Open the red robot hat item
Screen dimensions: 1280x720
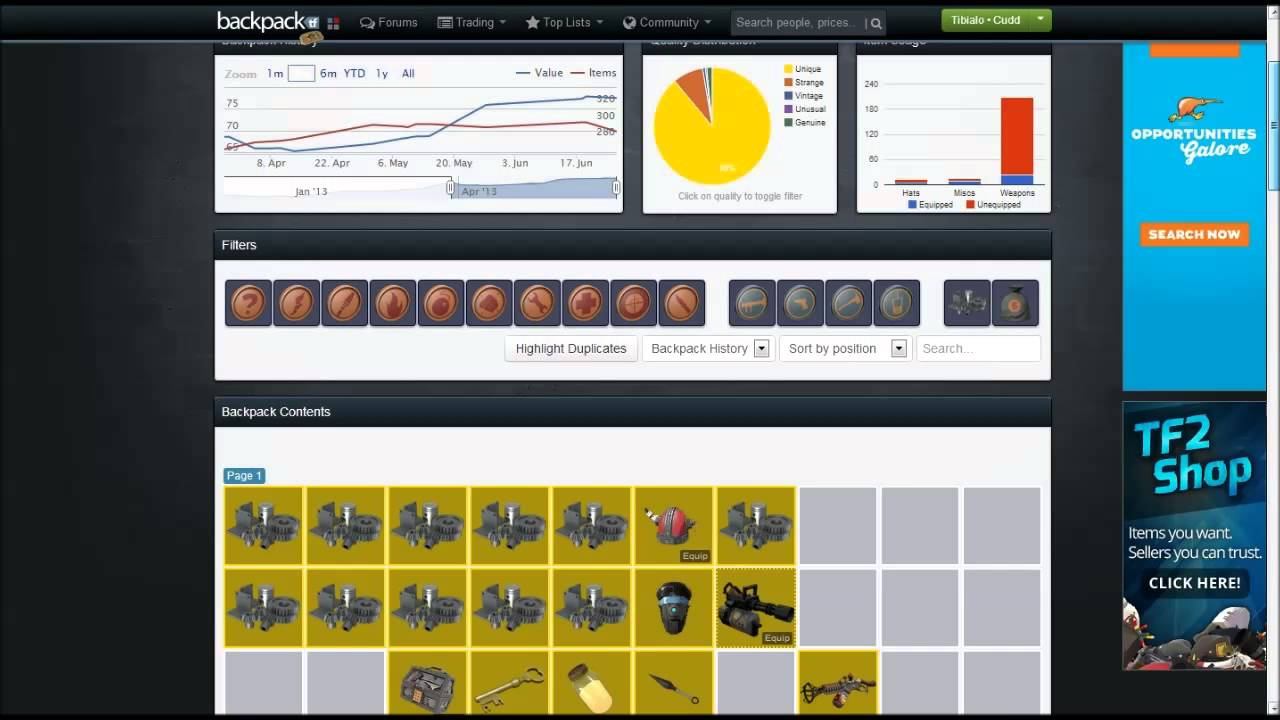point(674,526)
